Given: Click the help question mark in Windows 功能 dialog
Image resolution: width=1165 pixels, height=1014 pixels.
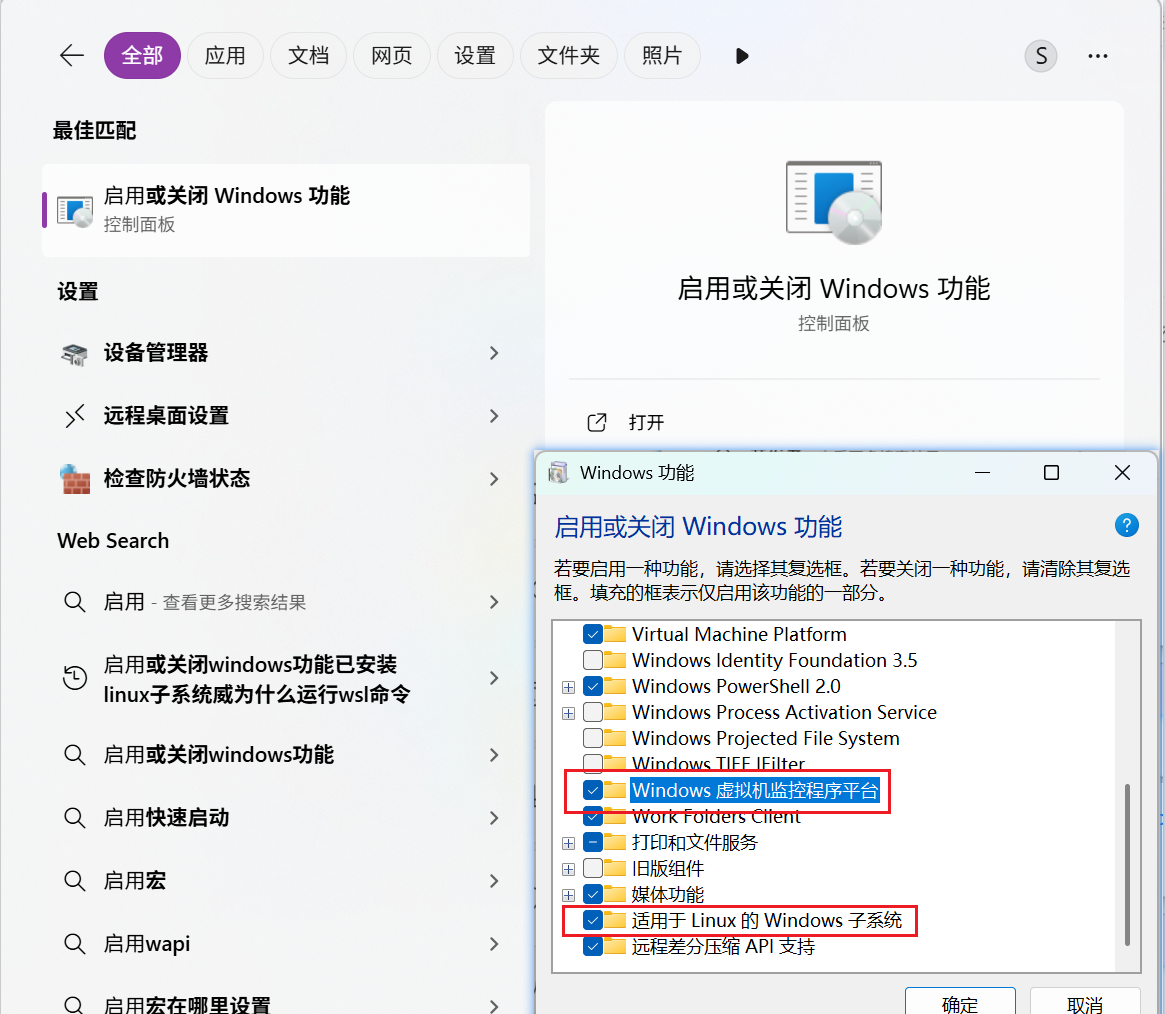Looking at the screenshot, I should (x=1127, y=525).
